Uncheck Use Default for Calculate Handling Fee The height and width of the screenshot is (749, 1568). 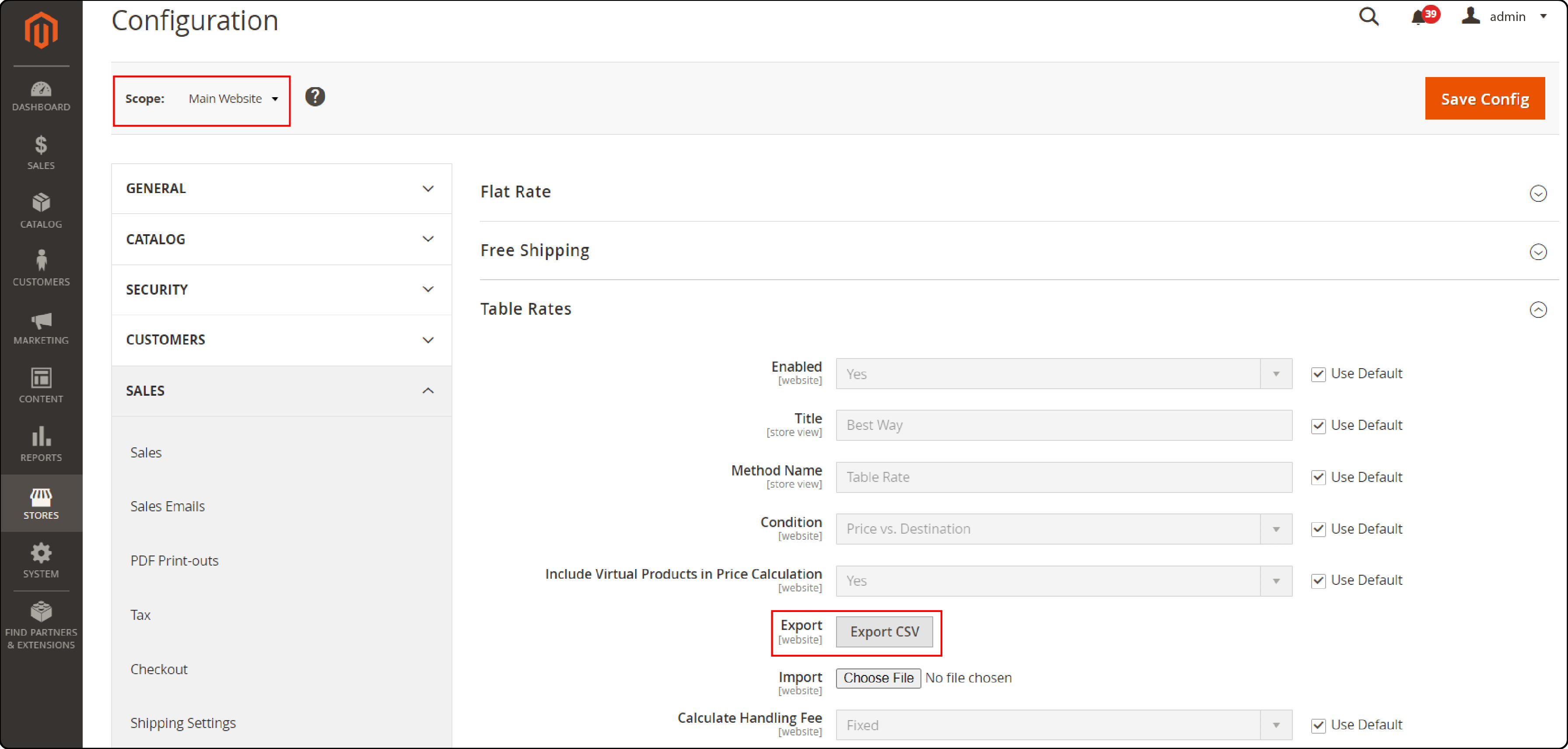click(1318, 725)
